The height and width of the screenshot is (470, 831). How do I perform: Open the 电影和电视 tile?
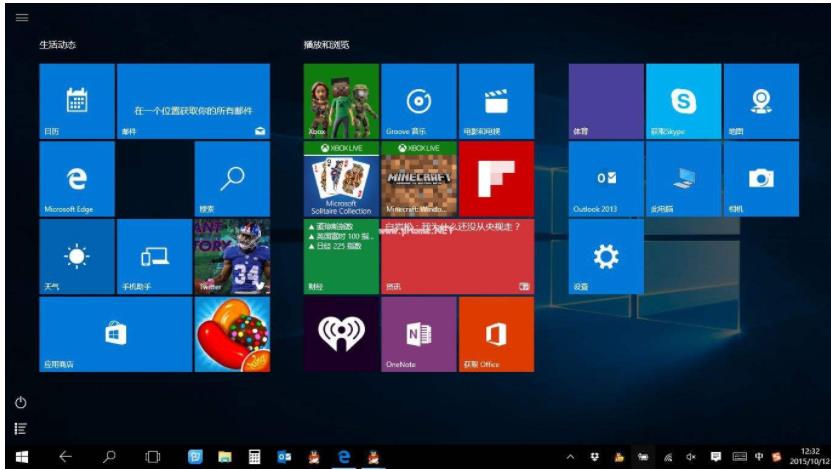click(x=497, y=101)
